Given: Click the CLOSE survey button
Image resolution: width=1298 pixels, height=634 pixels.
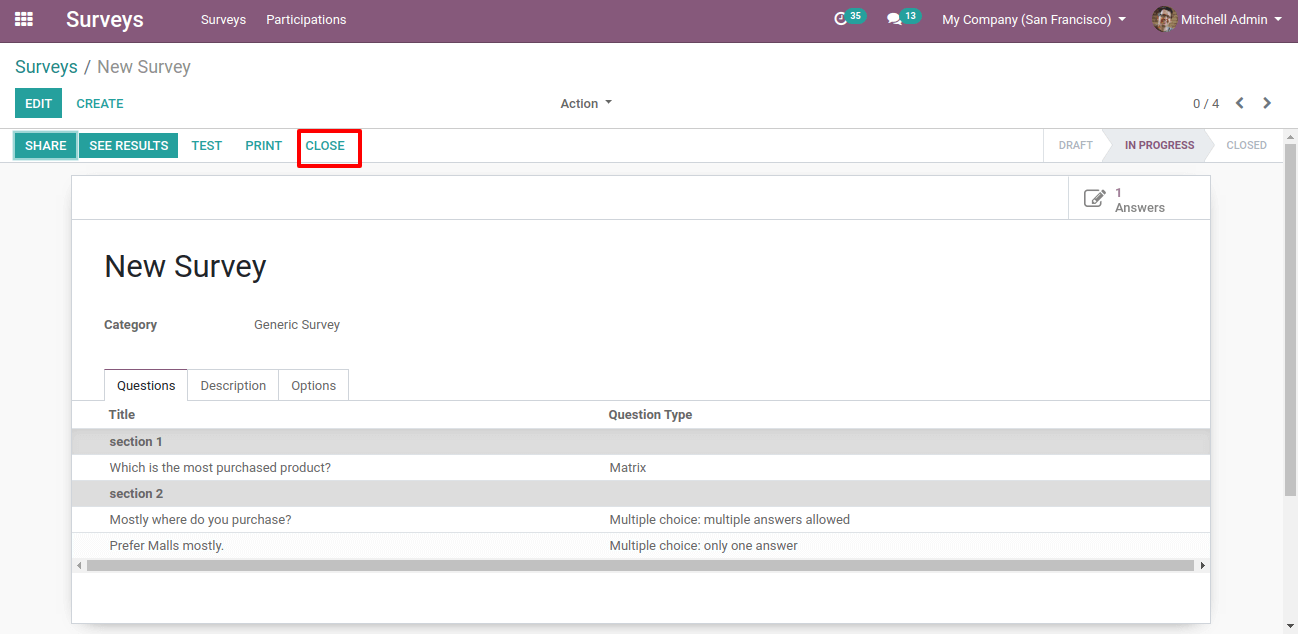Looking at the screenshot, I should coord(325,145).
